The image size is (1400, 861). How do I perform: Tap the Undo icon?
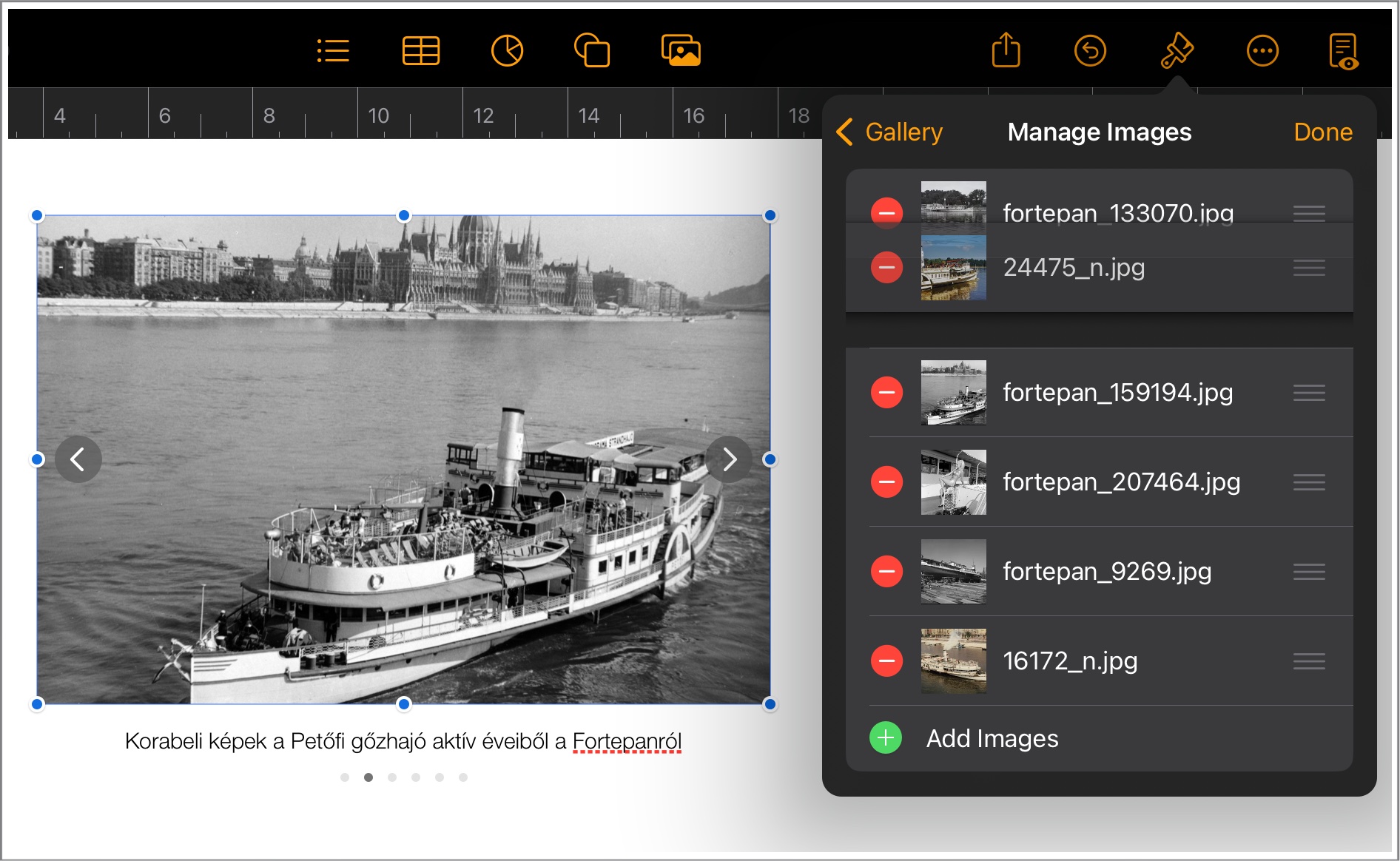pos(1090,51)
